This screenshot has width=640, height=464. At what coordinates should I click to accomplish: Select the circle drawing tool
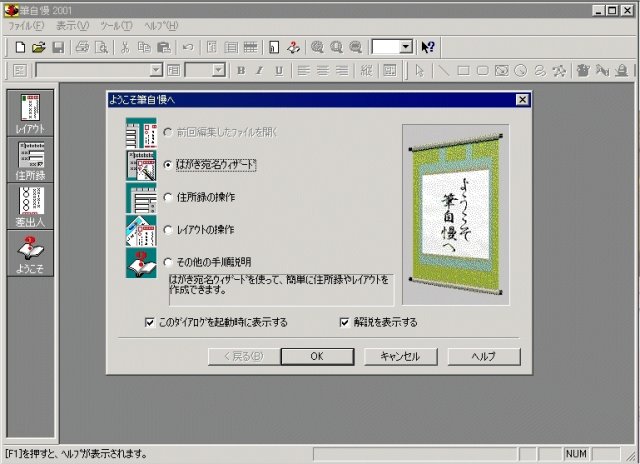(521, 71)
